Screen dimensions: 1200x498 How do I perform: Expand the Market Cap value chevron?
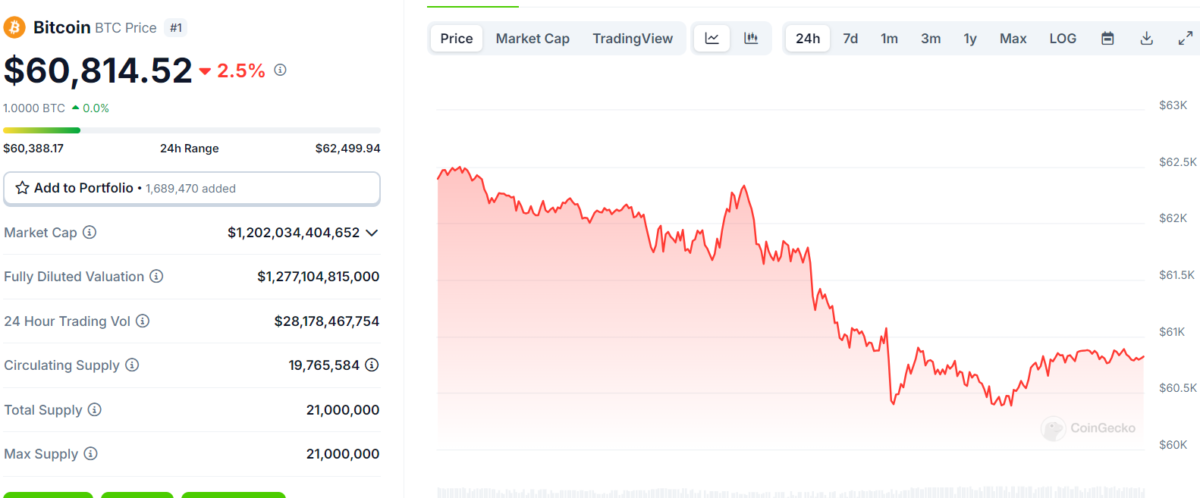372,232
